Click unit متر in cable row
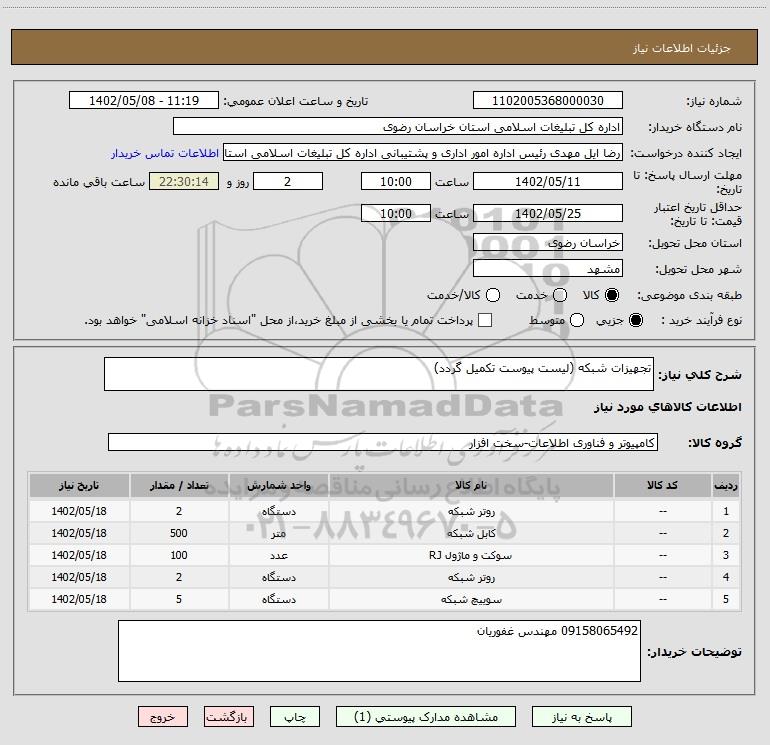 pyautogui.click(x=278, y=533)
